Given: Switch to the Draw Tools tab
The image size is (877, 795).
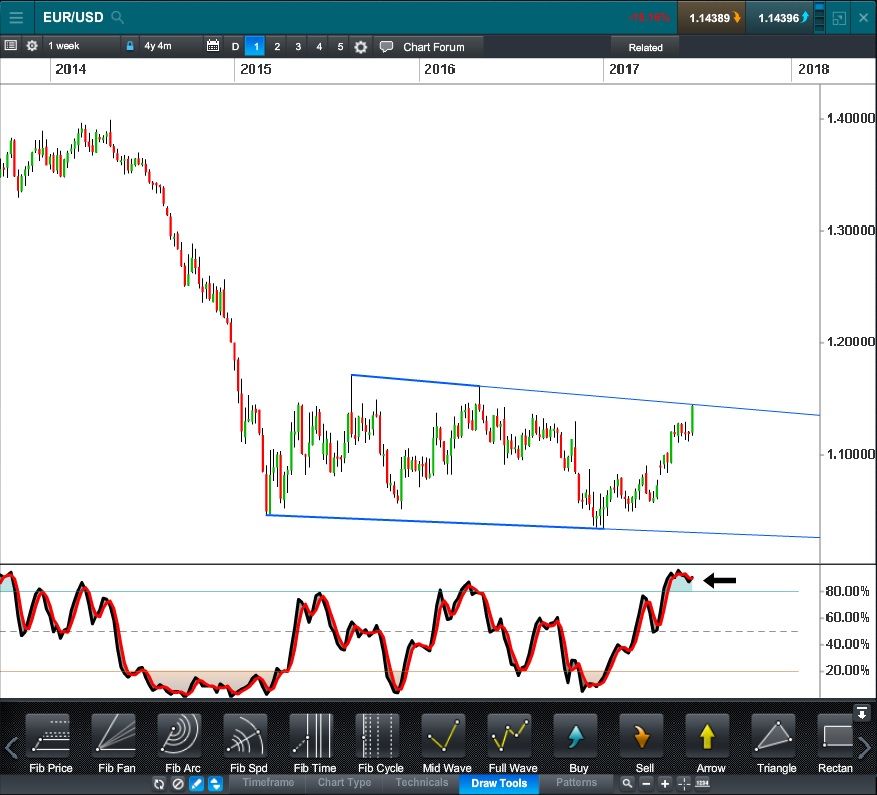Looking at the screenshot, I should pos(499,783).
